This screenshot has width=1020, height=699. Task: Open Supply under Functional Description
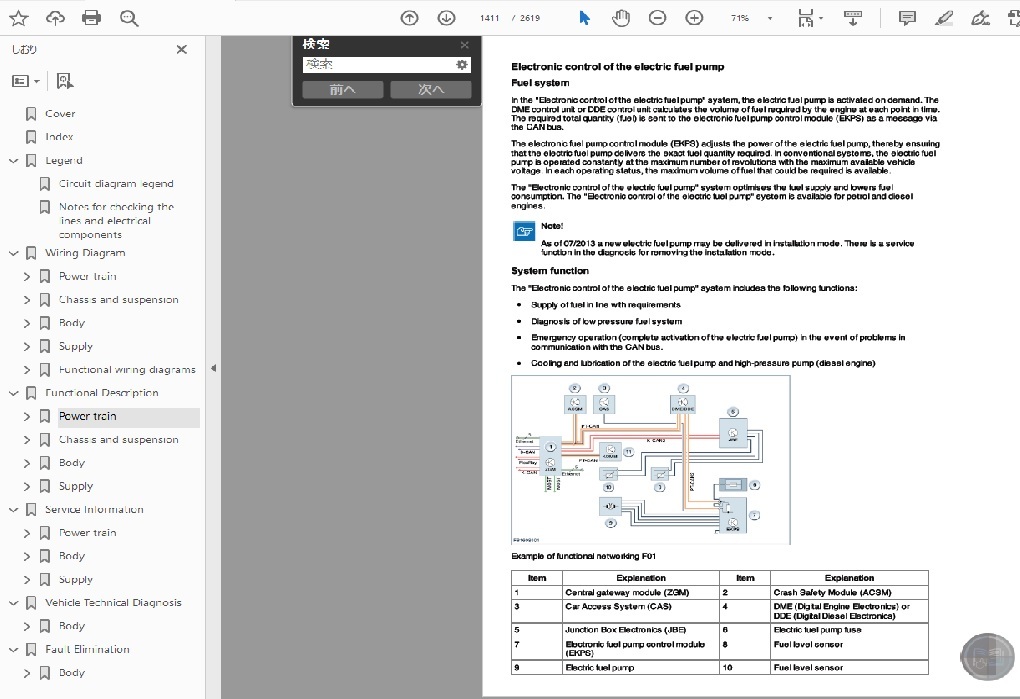coord(75,486)
